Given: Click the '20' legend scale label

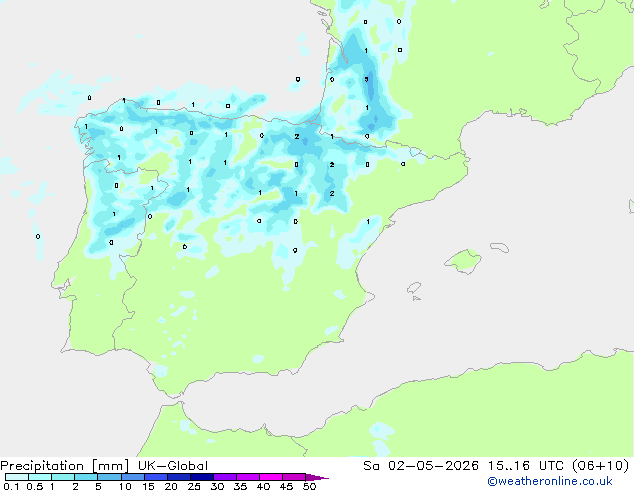Looking at the screenshot, I should (171, 486).
